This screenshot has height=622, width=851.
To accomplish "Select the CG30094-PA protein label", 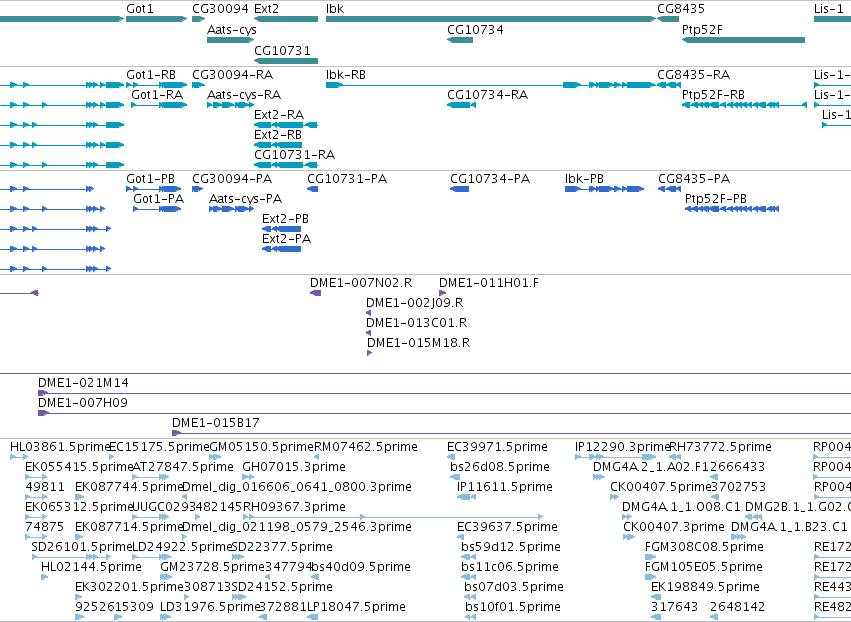I will point(232,179).
